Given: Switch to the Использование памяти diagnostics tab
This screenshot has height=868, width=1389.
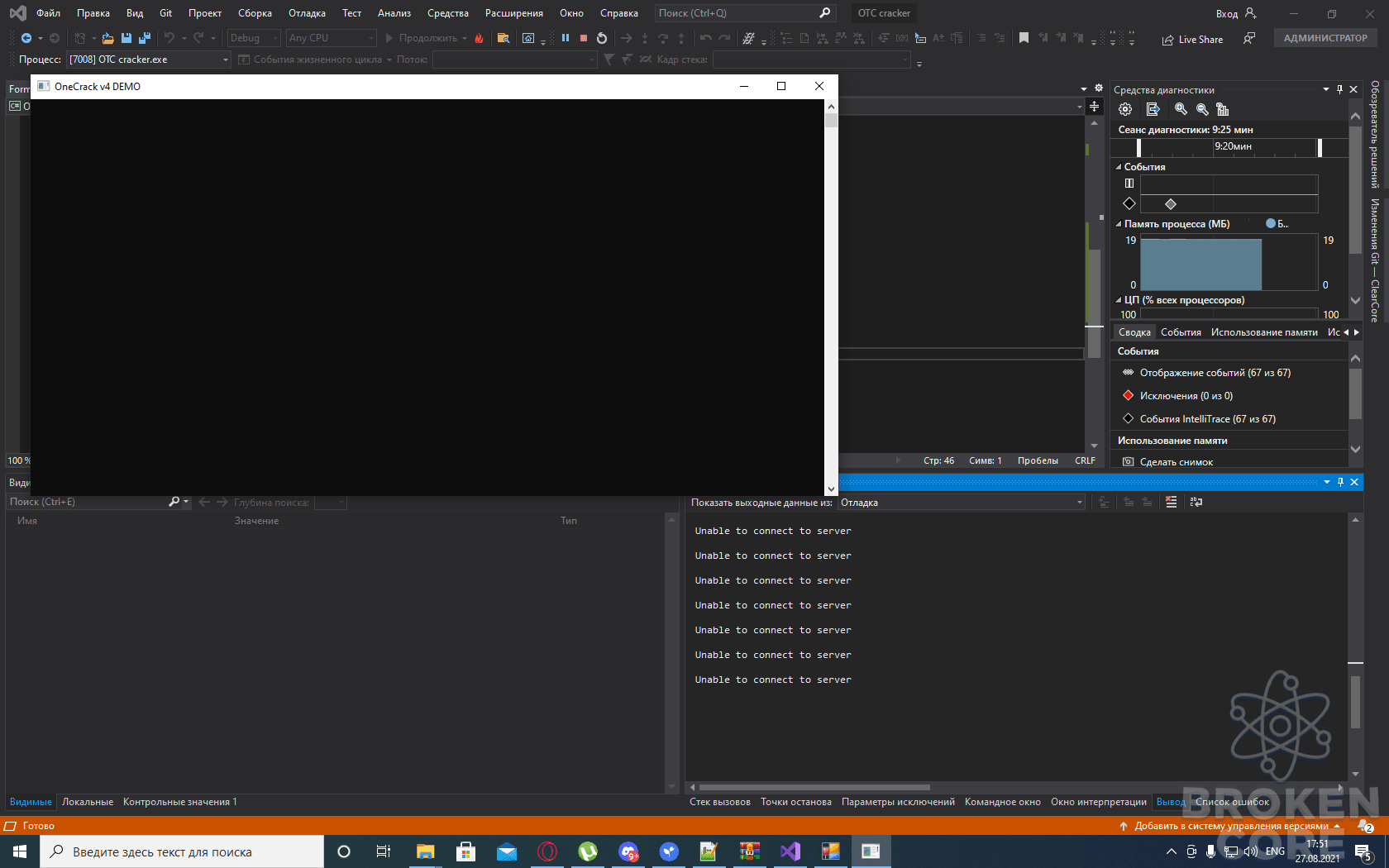Looking at the screenshot, I should click(1264, 332).
